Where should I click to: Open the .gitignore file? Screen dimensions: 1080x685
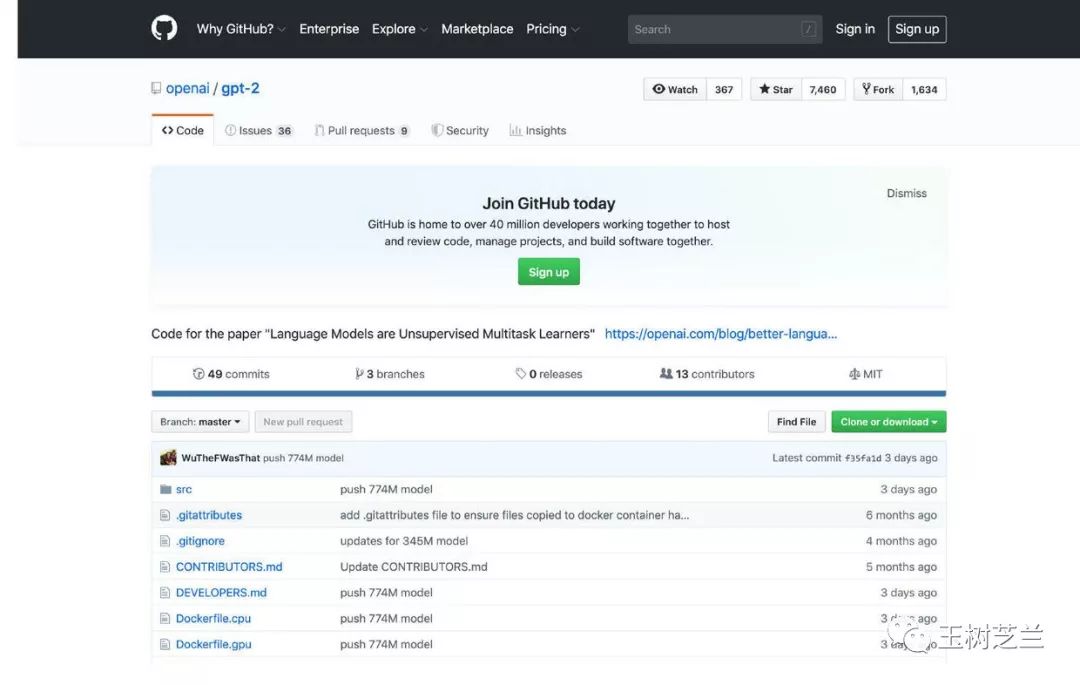[x=200, y=541]
